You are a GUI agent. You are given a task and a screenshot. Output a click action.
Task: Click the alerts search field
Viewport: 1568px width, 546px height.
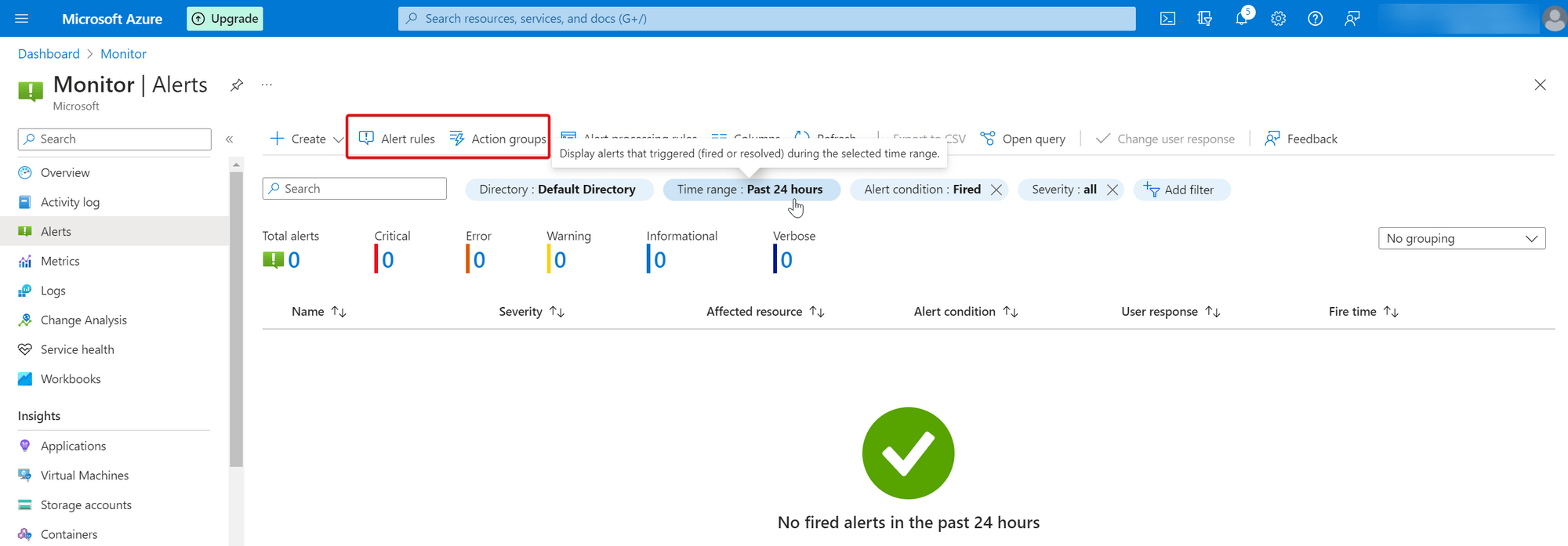coord(354,189)
